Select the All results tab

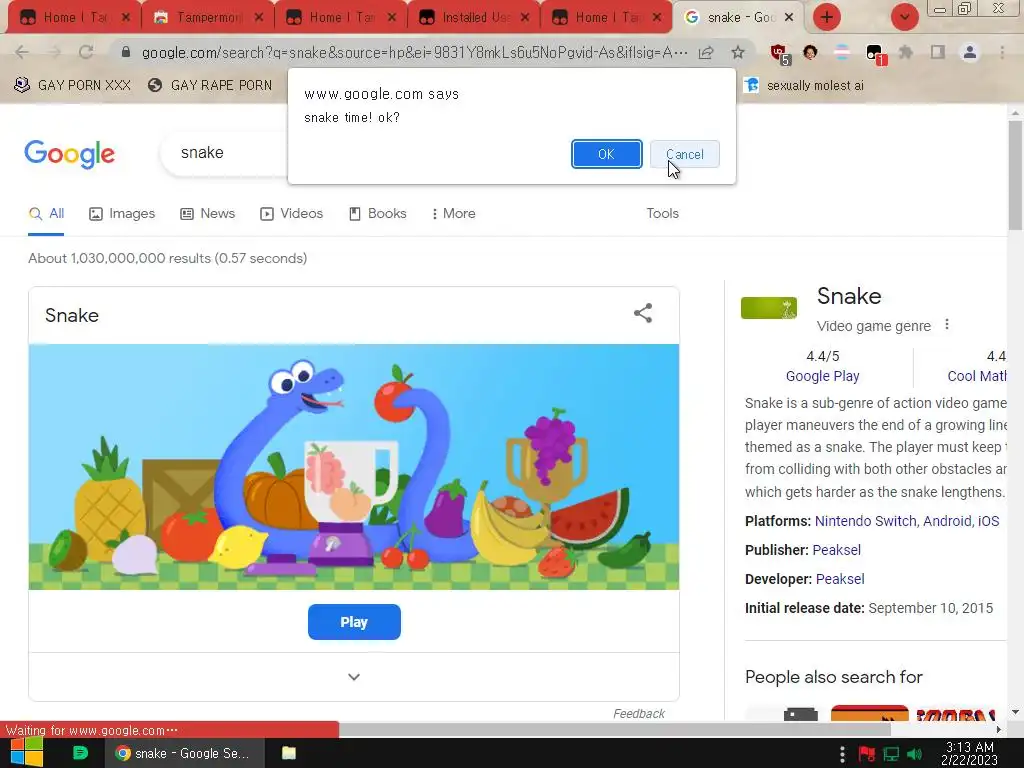pos(46,214)
